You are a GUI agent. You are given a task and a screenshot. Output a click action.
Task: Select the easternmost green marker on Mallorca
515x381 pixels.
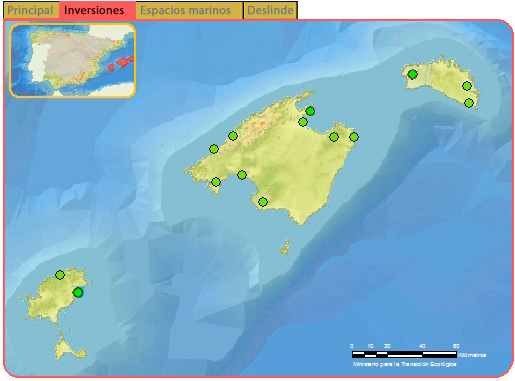354,137
